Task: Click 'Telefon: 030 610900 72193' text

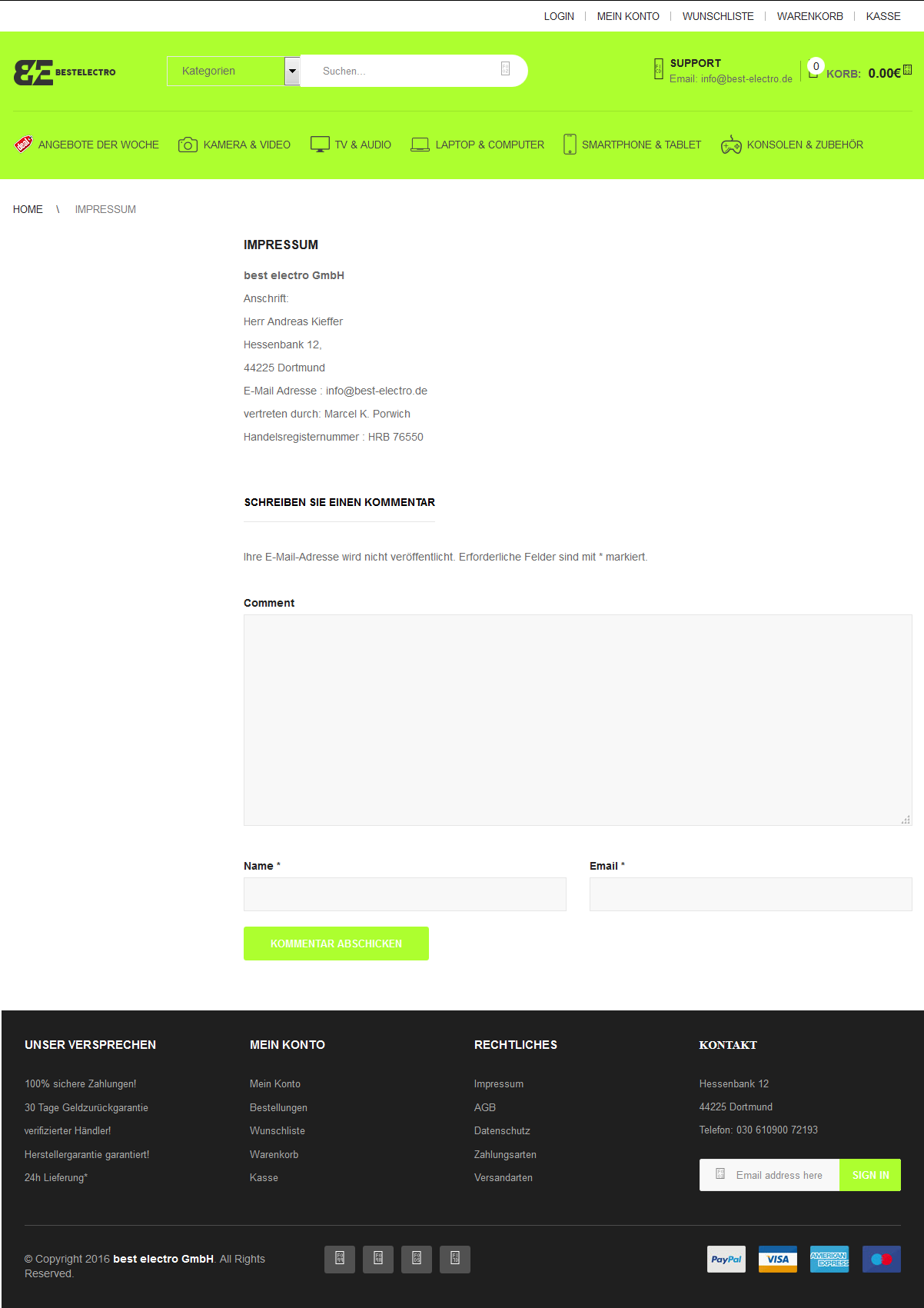Action: click(759, 1130)
